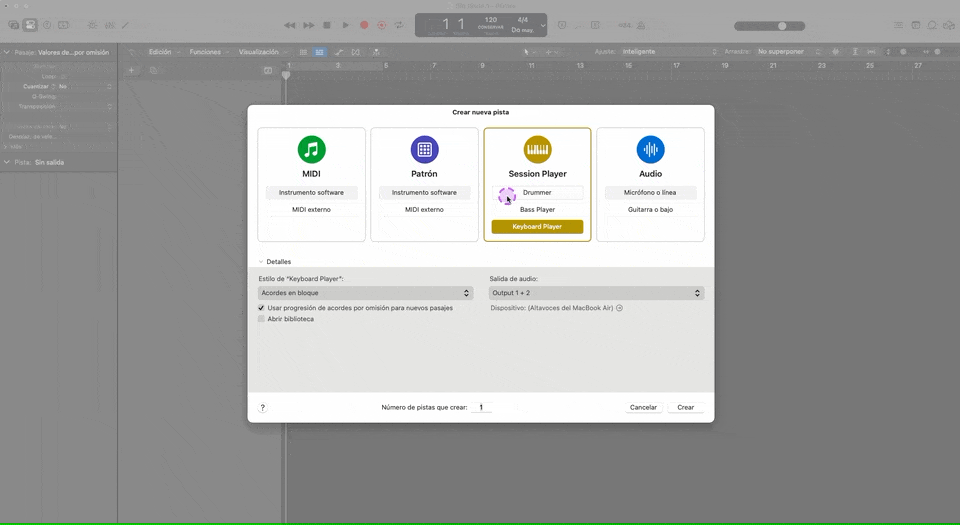
Task: Click the Número de pistas que crear field
Action: click(x=482, y=408)
